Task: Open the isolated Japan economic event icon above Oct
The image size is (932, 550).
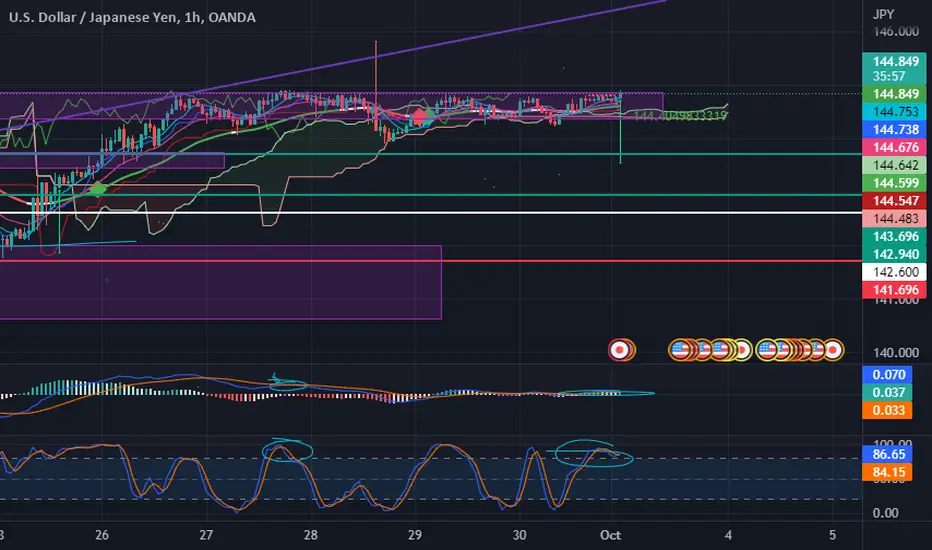Action: pos(621,350)
